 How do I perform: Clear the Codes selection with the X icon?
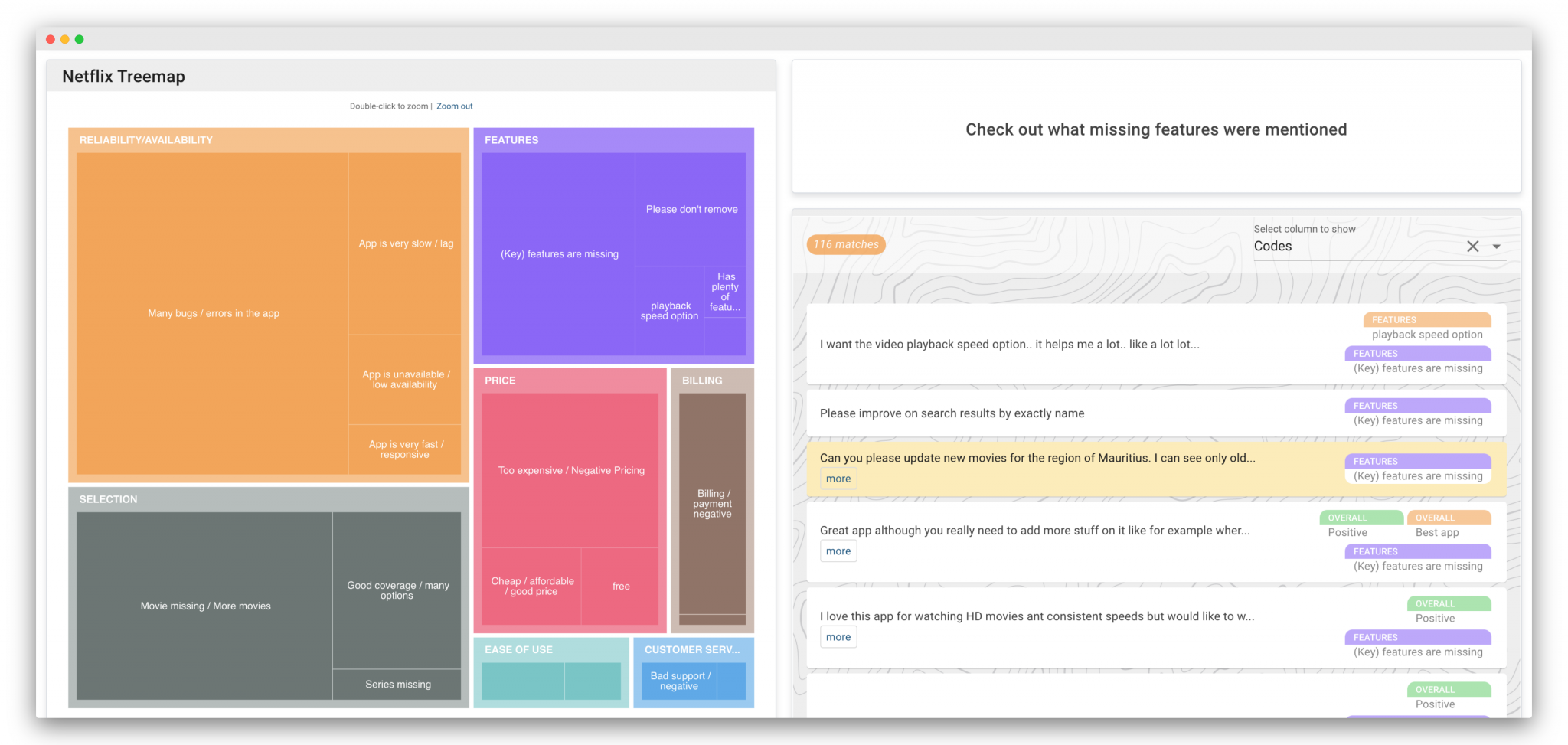pyautogui.click(x=1473, y=247)
